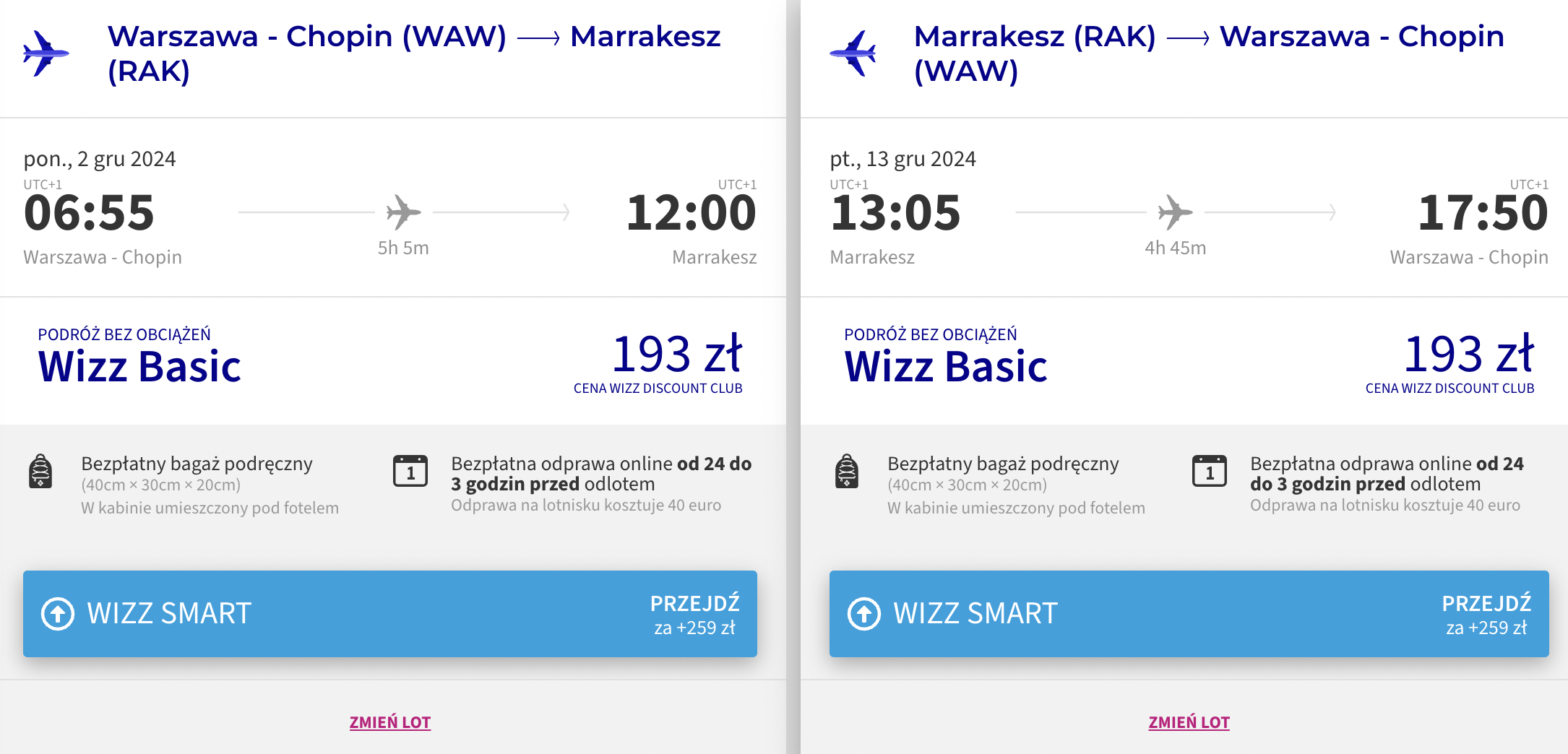The width and height of the screenshot is (1568, 754).
Task: Click the calendar check-in icon in the return card
Action: (x=1210, y=471)
